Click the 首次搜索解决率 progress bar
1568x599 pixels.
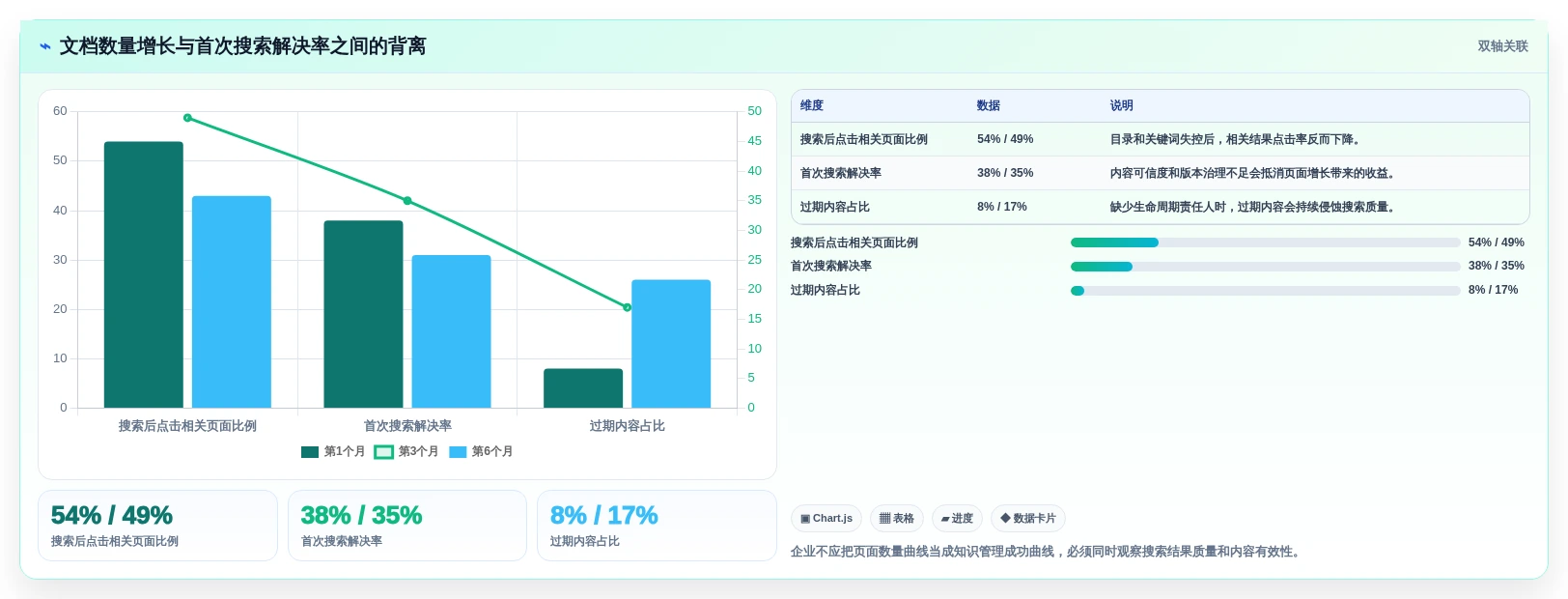point(1265,267)
